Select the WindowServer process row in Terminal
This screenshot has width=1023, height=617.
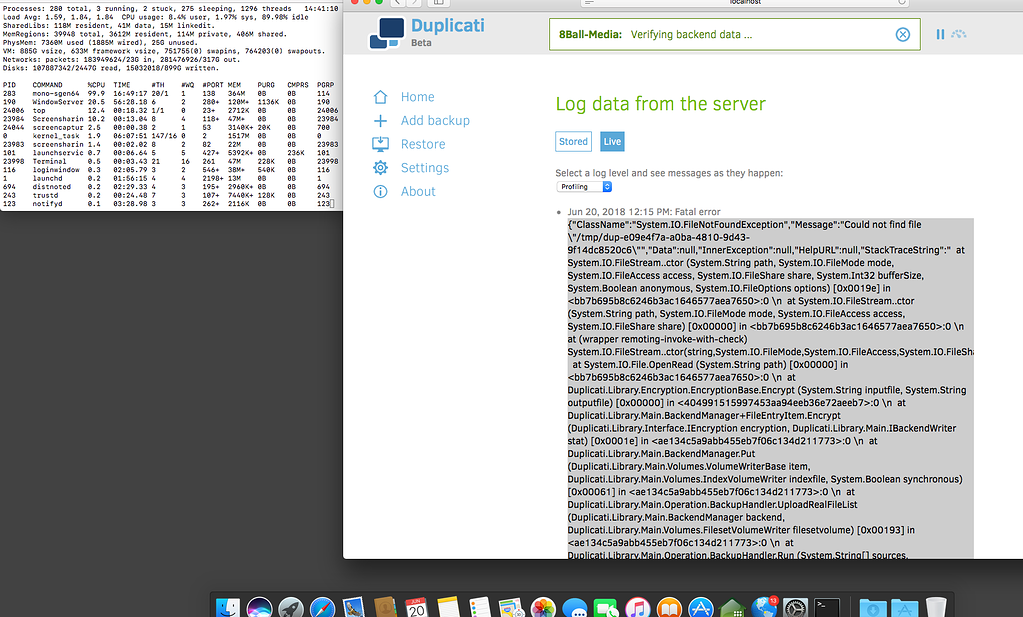(x=170, y=102)
